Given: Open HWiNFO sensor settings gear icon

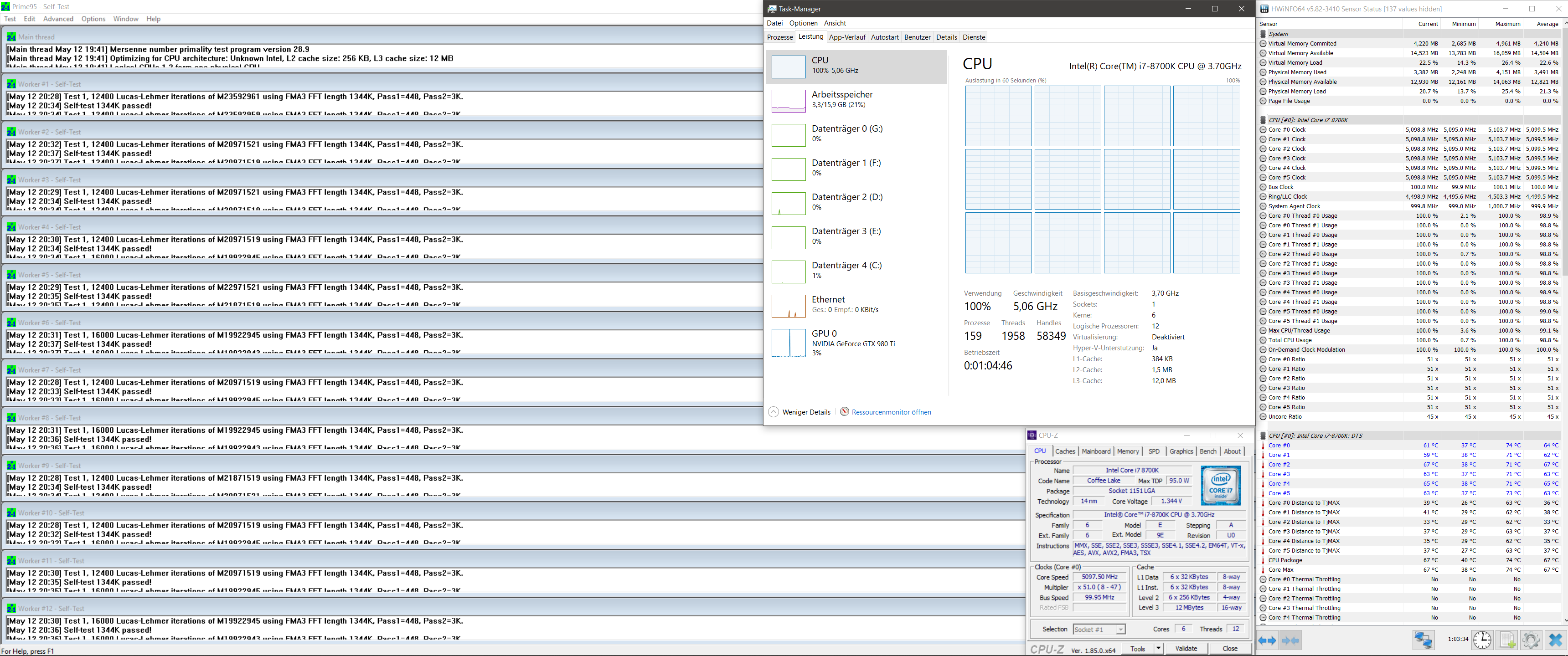Looking at the screenshot, I should [x=1531, y=640].
